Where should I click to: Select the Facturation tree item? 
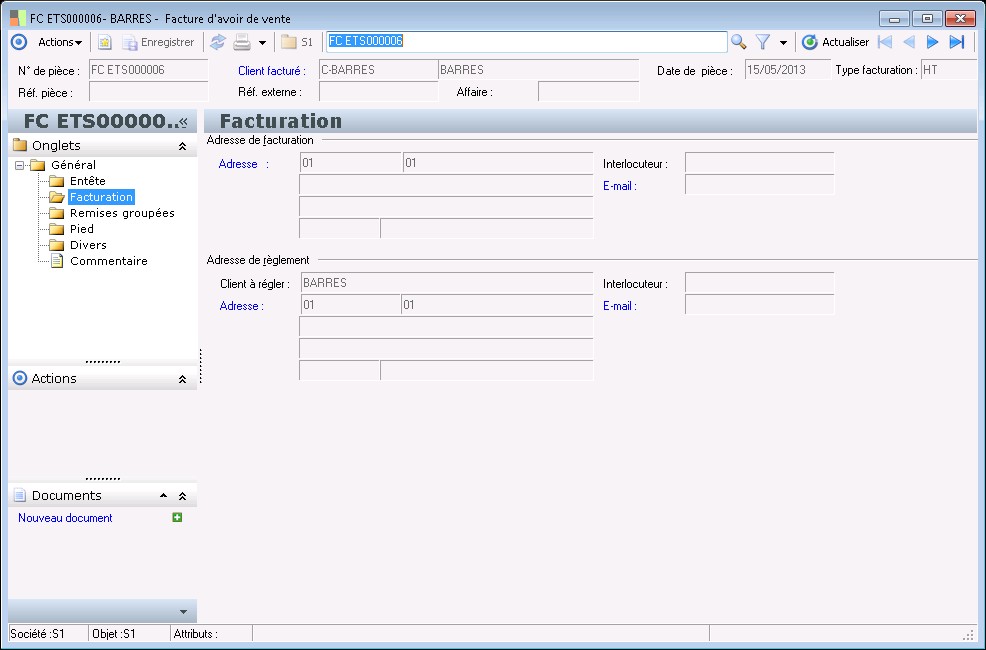click(x=101, y=197)
